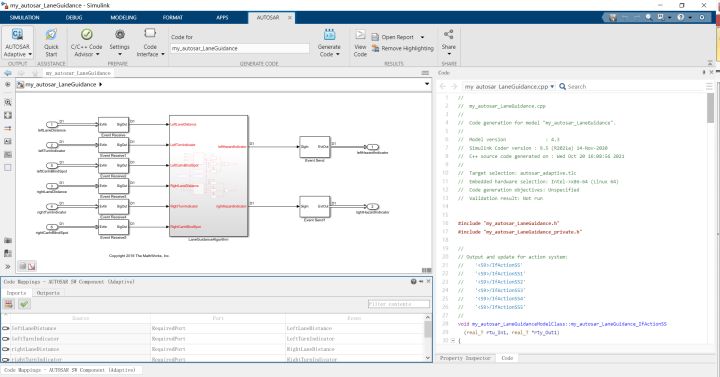Select the Event Receive block
This screenshot has width=720, height=377.
113,124
